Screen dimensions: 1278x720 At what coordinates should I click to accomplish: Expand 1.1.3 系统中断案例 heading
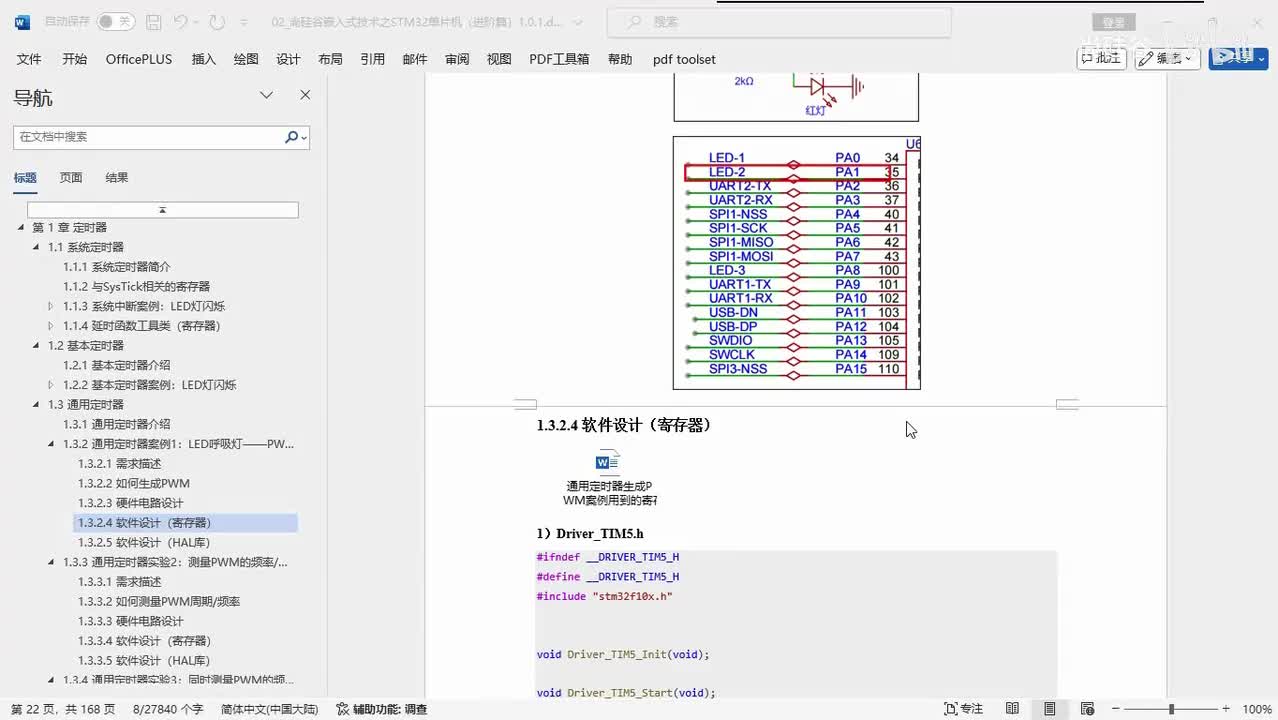52,306
